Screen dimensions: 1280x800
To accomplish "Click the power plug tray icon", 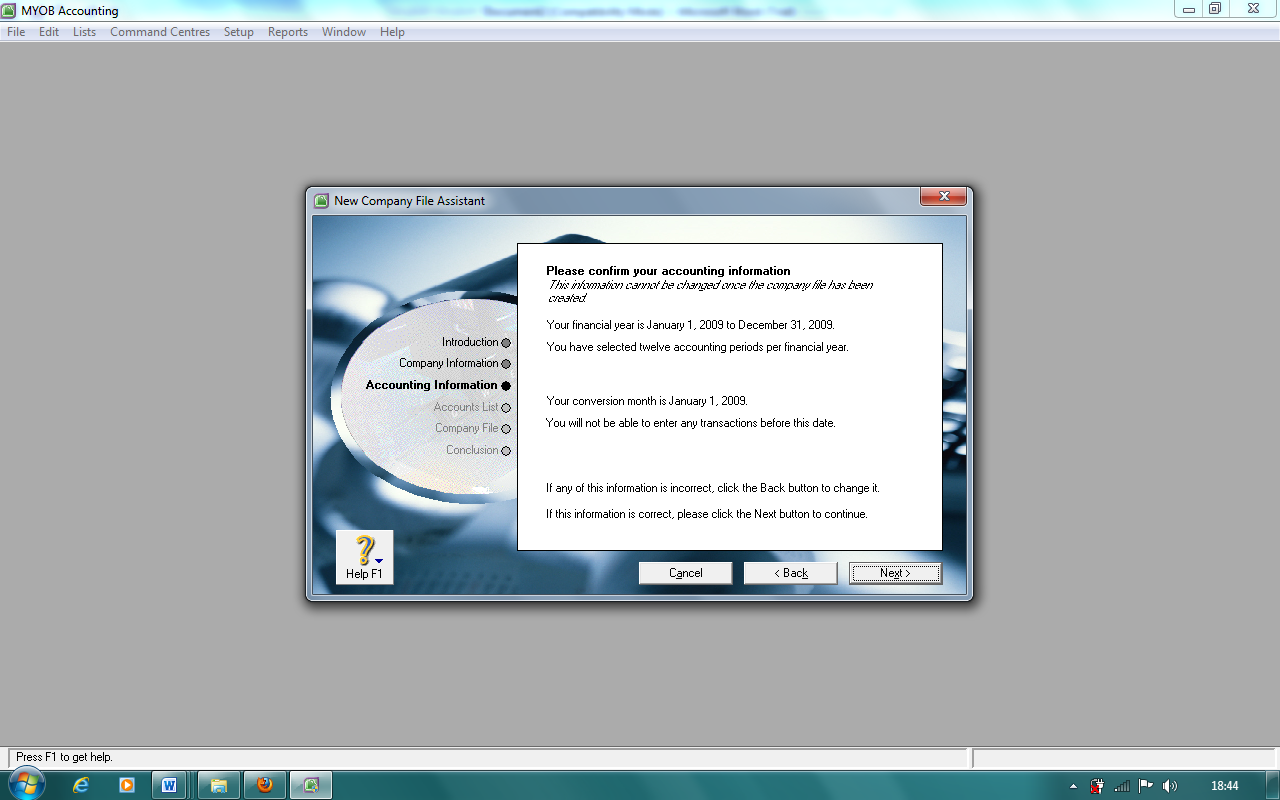I will coord(1098,786).
